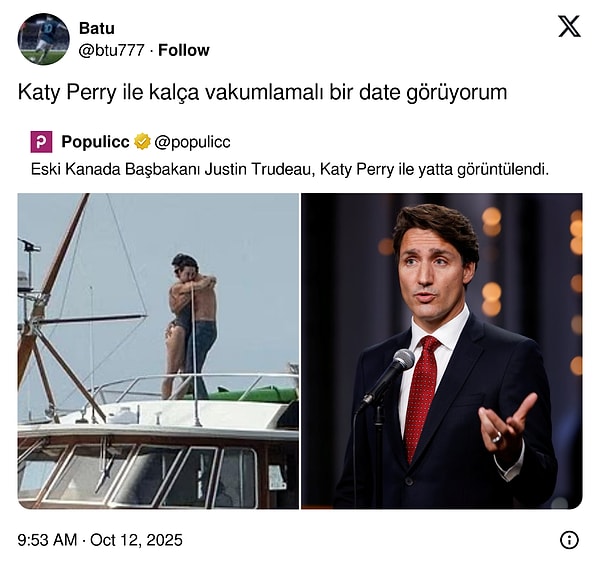View the yacht photo on the left

coord(158,351)
